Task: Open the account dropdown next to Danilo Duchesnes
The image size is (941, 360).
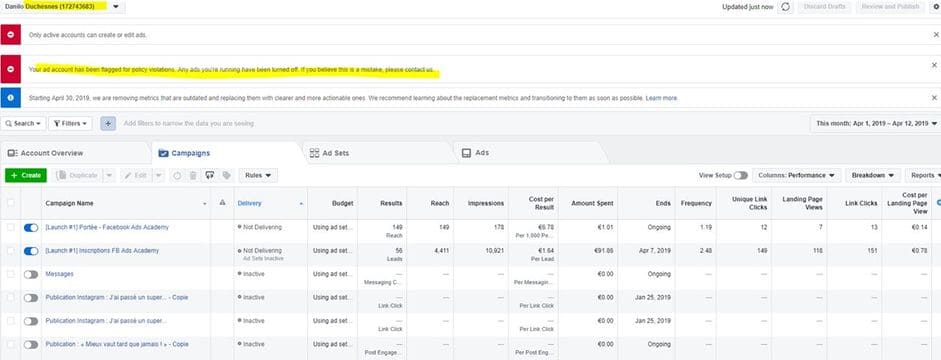Action: (115, 7)
